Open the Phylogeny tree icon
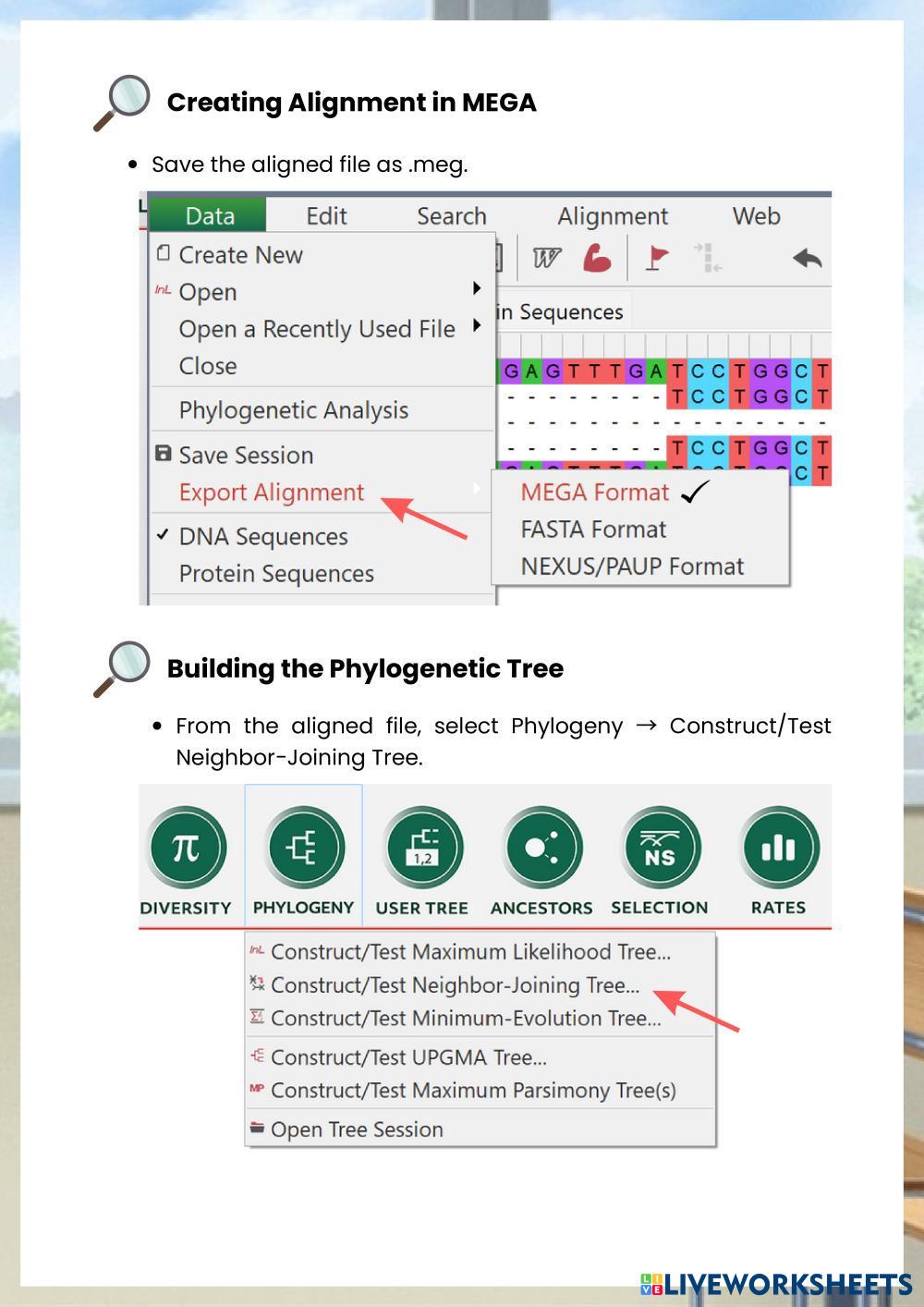Viewport: 924px width, 1307px height. pyautogui.click(x=304, y=848)
